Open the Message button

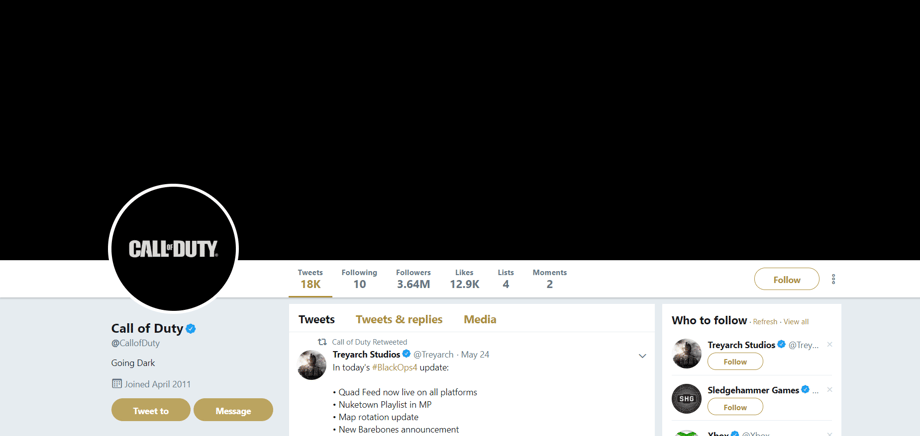tap(233, 410)
